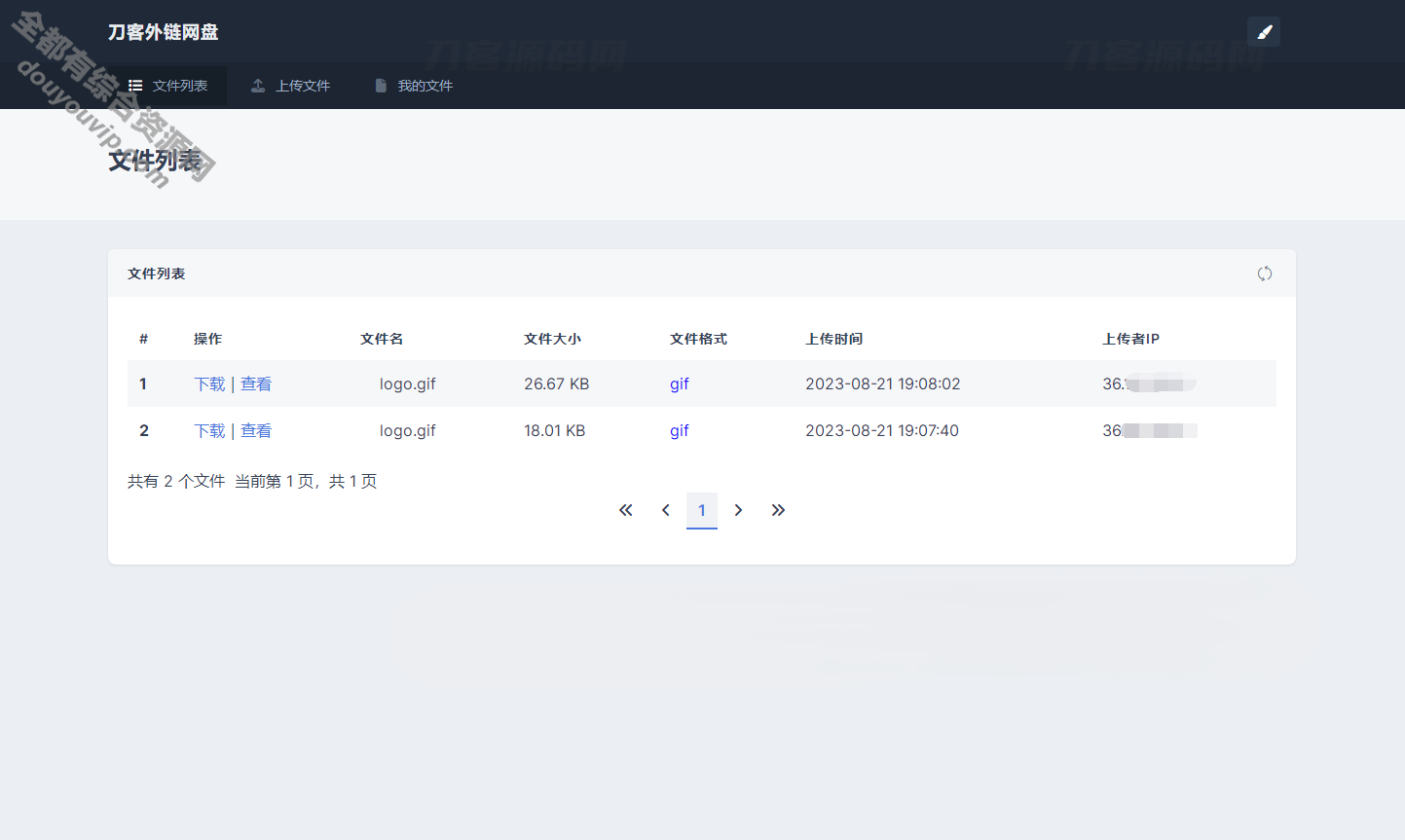Click upload time 2023-08-21 19:08:02
This screenshot has height=840, width=1405.
[x=883, y=383]
